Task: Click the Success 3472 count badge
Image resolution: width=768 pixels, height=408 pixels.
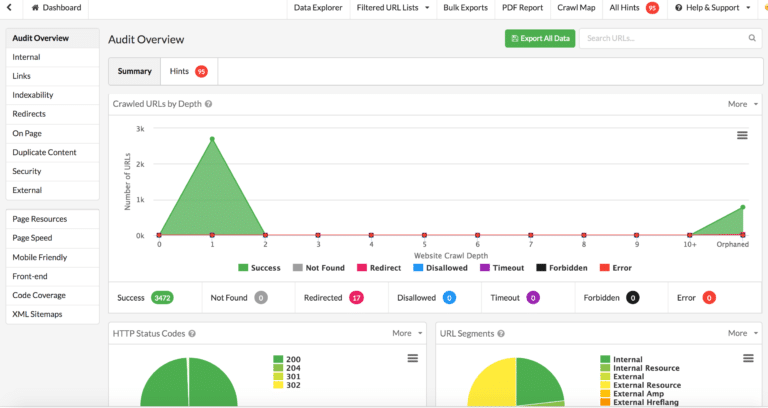Action: coord(162,298)
